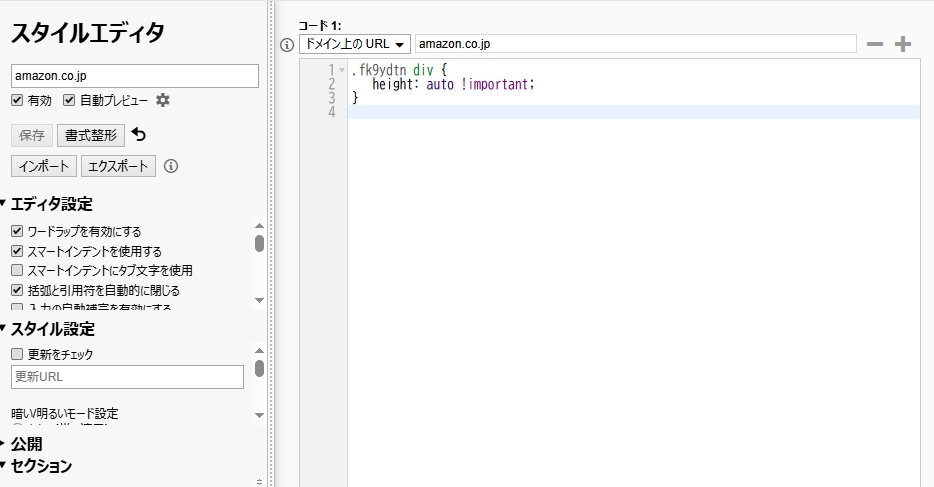Enable the 更新をチェック checkbox
934x487 pixels.
click(x=17, y=354)
